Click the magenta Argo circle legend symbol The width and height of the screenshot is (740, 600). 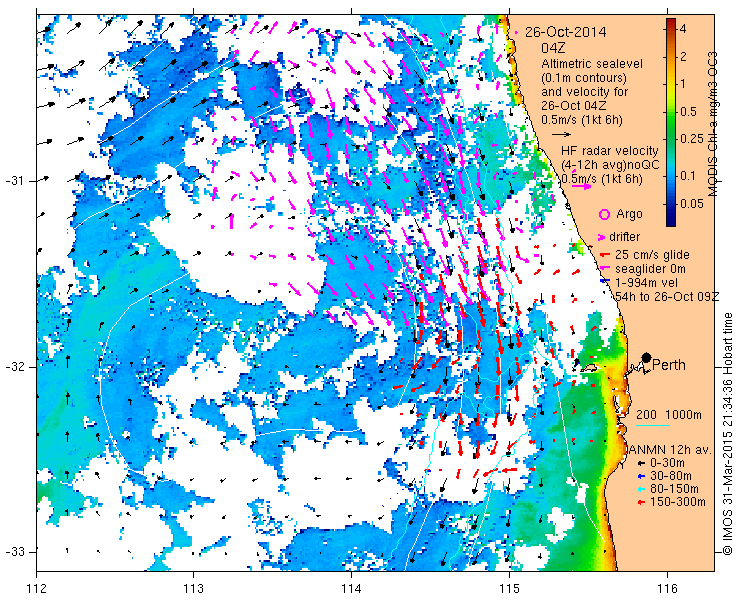click(604, 214)
